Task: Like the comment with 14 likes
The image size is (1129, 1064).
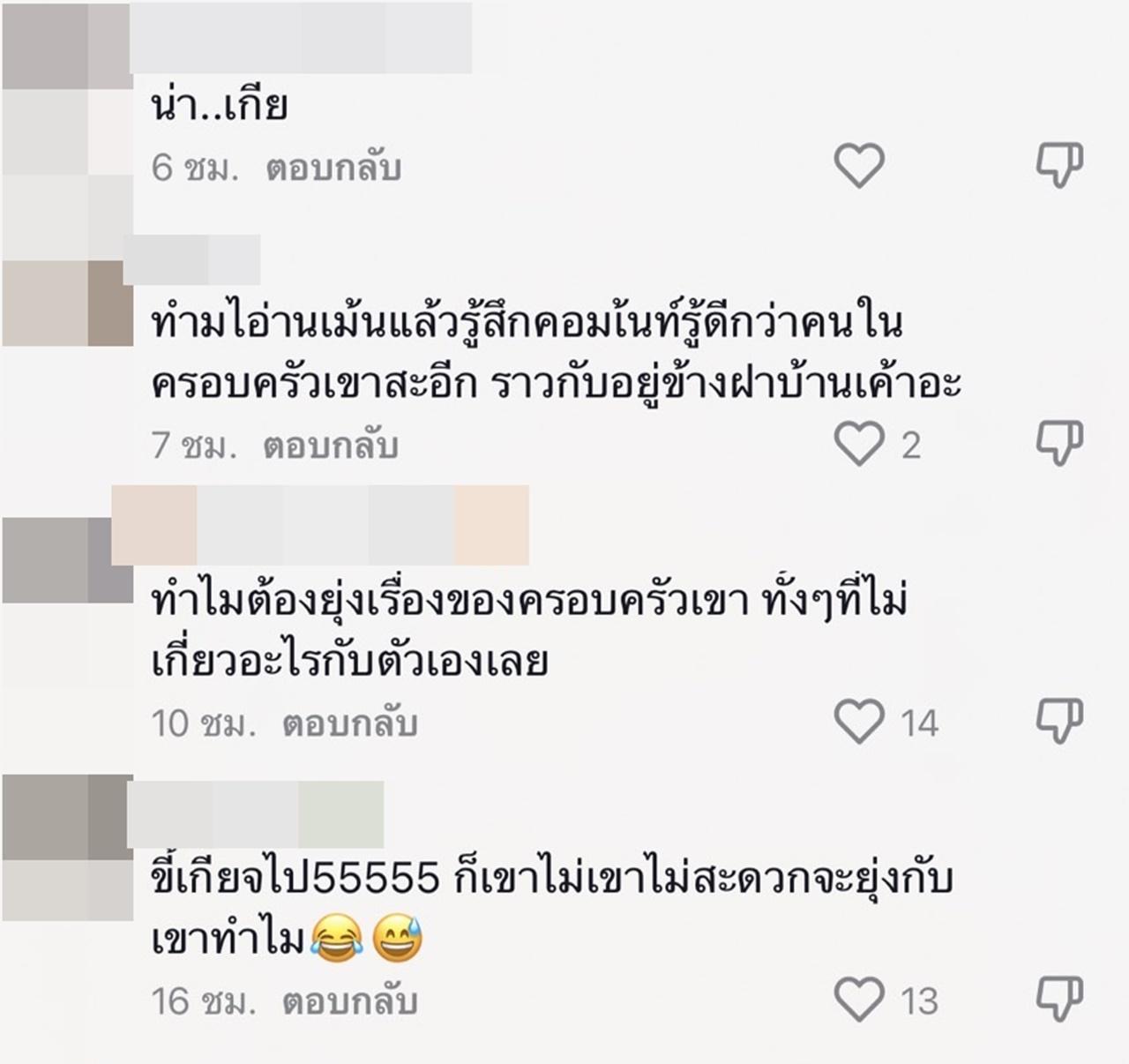Action: (x=859, y=722)
